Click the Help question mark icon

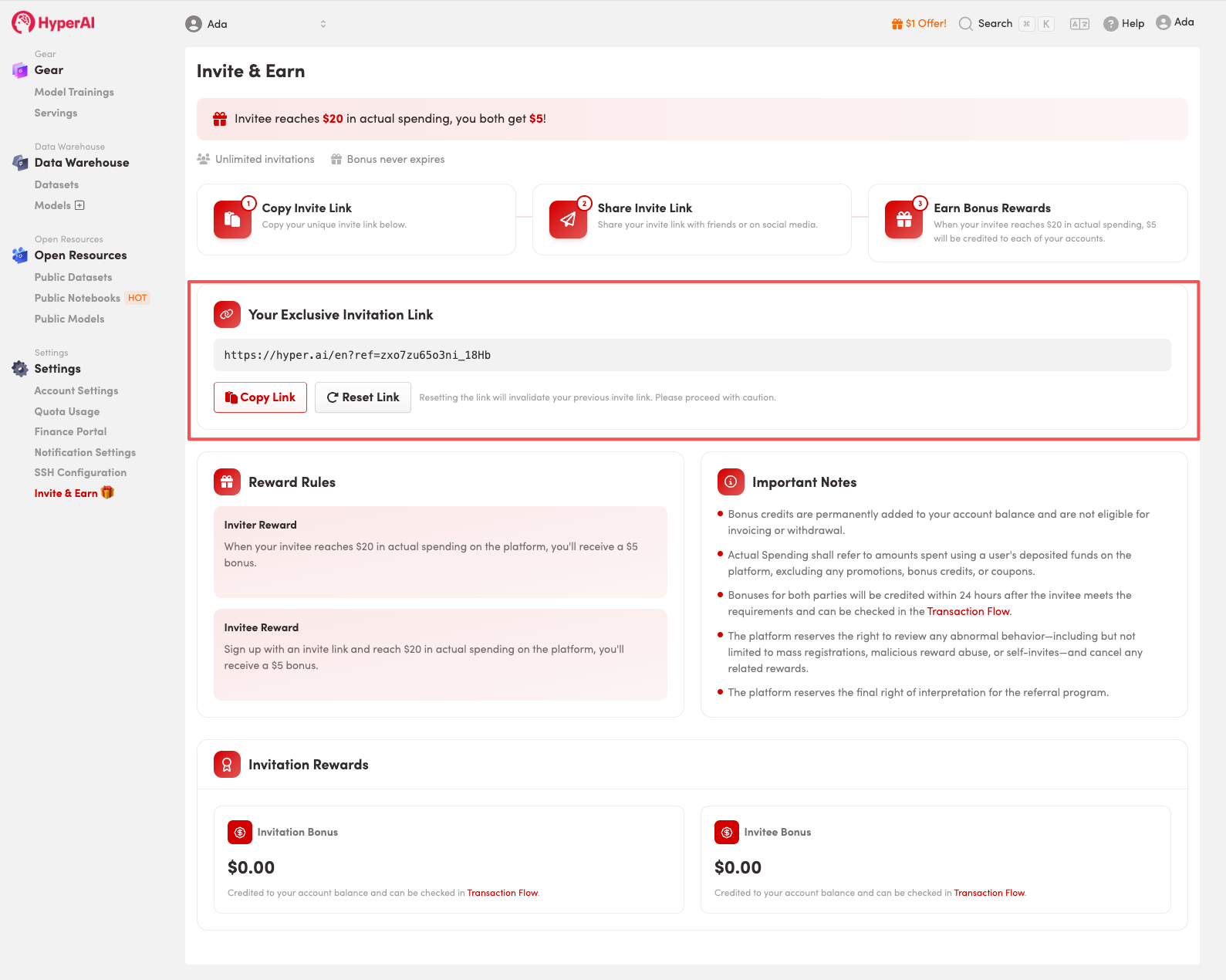pos(1110,24)
